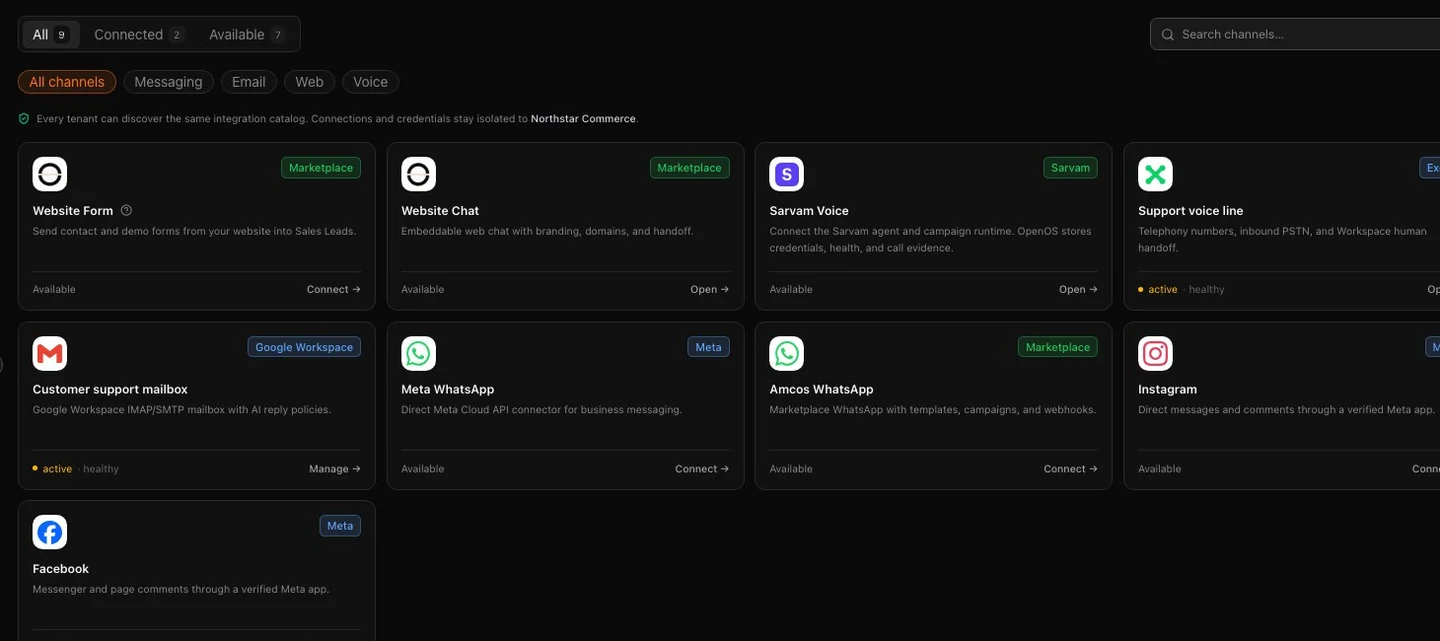The image size is (1440, 641).
Task: Click the Gmail icon on Customer support mailbox
Action: click(x=50, y=353)
